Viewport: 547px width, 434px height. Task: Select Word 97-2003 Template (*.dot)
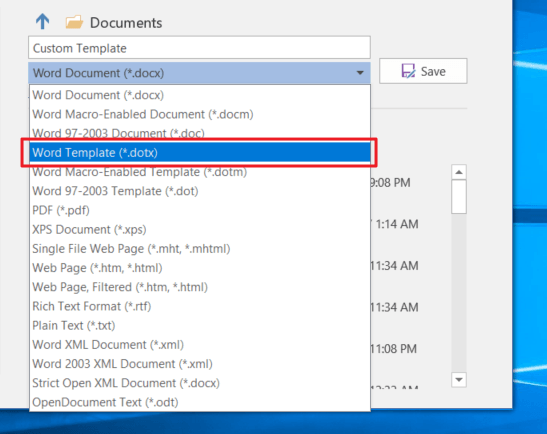tap(200, 191)
